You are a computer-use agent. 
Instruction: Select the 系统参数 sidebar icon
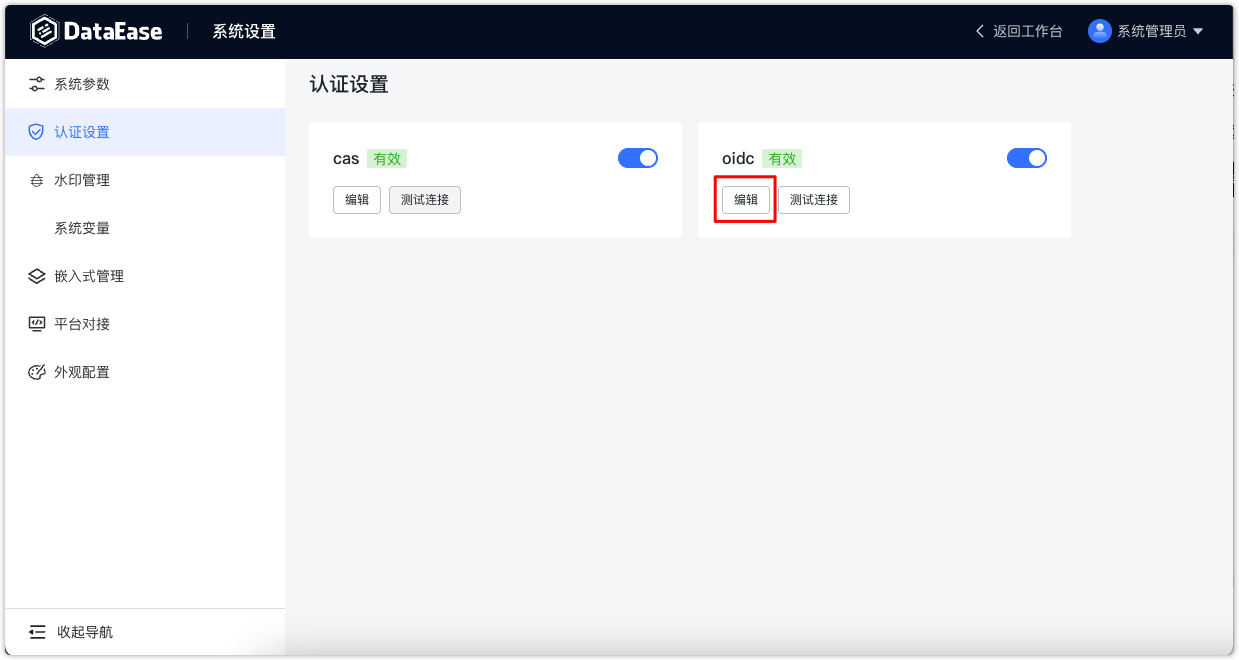(35, 83)
